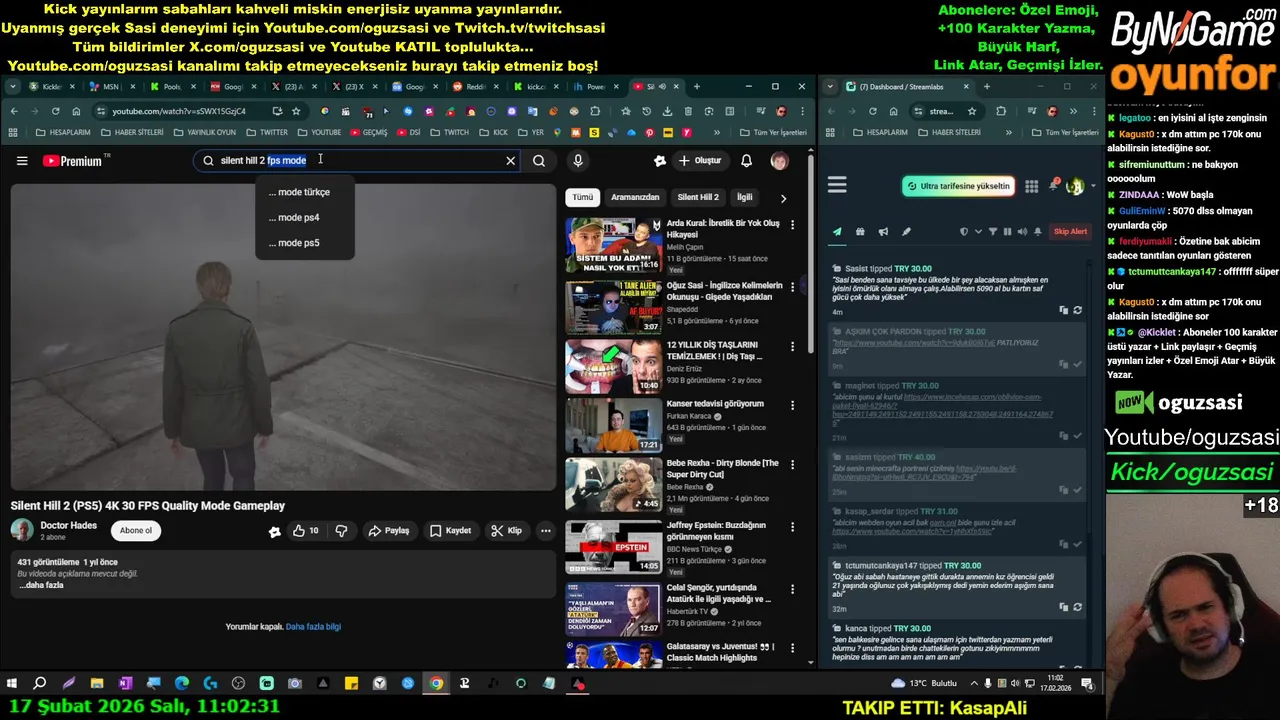The width and height of the screenshot is (1280, 720).
Task: Switch to the MSN browser tab
Action: (x=105, y=87)
